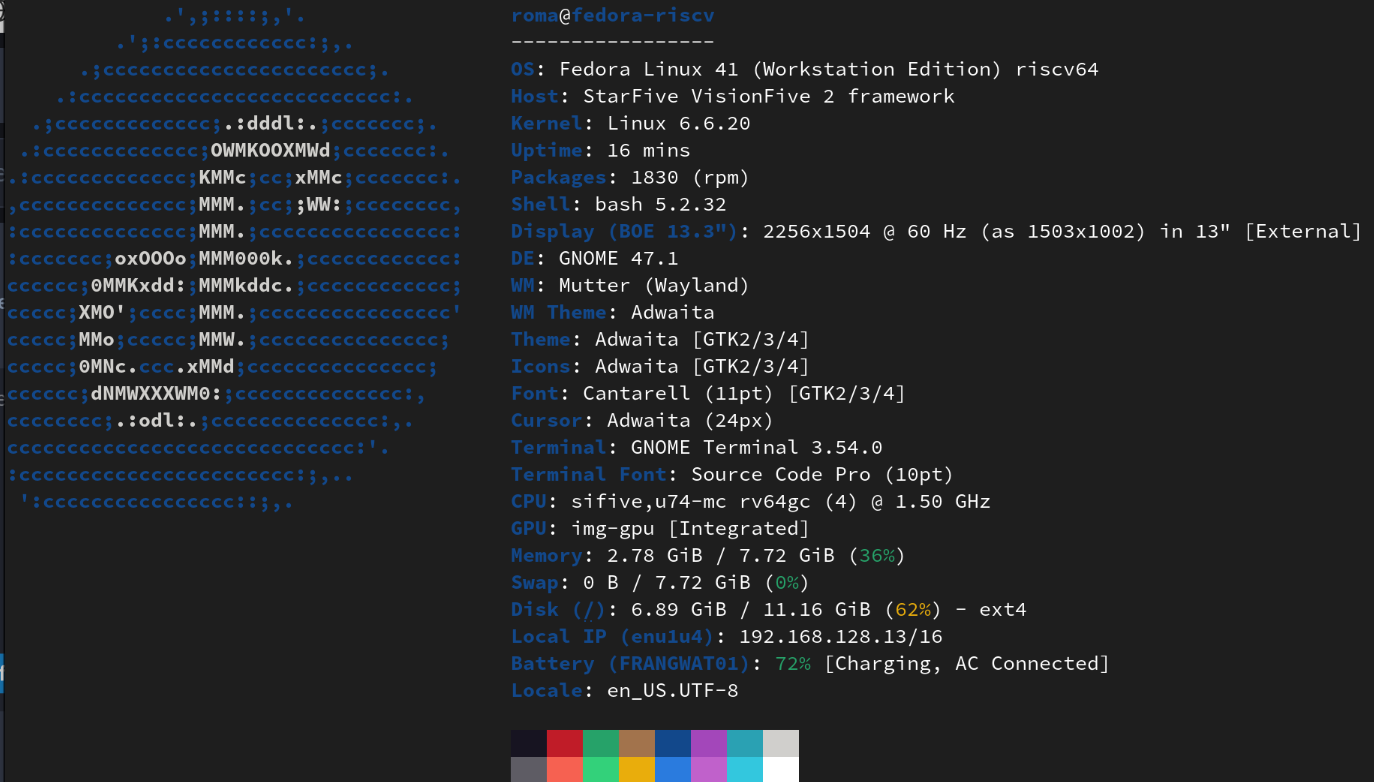Image resolution: width=1374 pixels, height=782 pixels.
Task: Click the "GNOME 47.1" desktop environment value
Action: click(618, 258)
